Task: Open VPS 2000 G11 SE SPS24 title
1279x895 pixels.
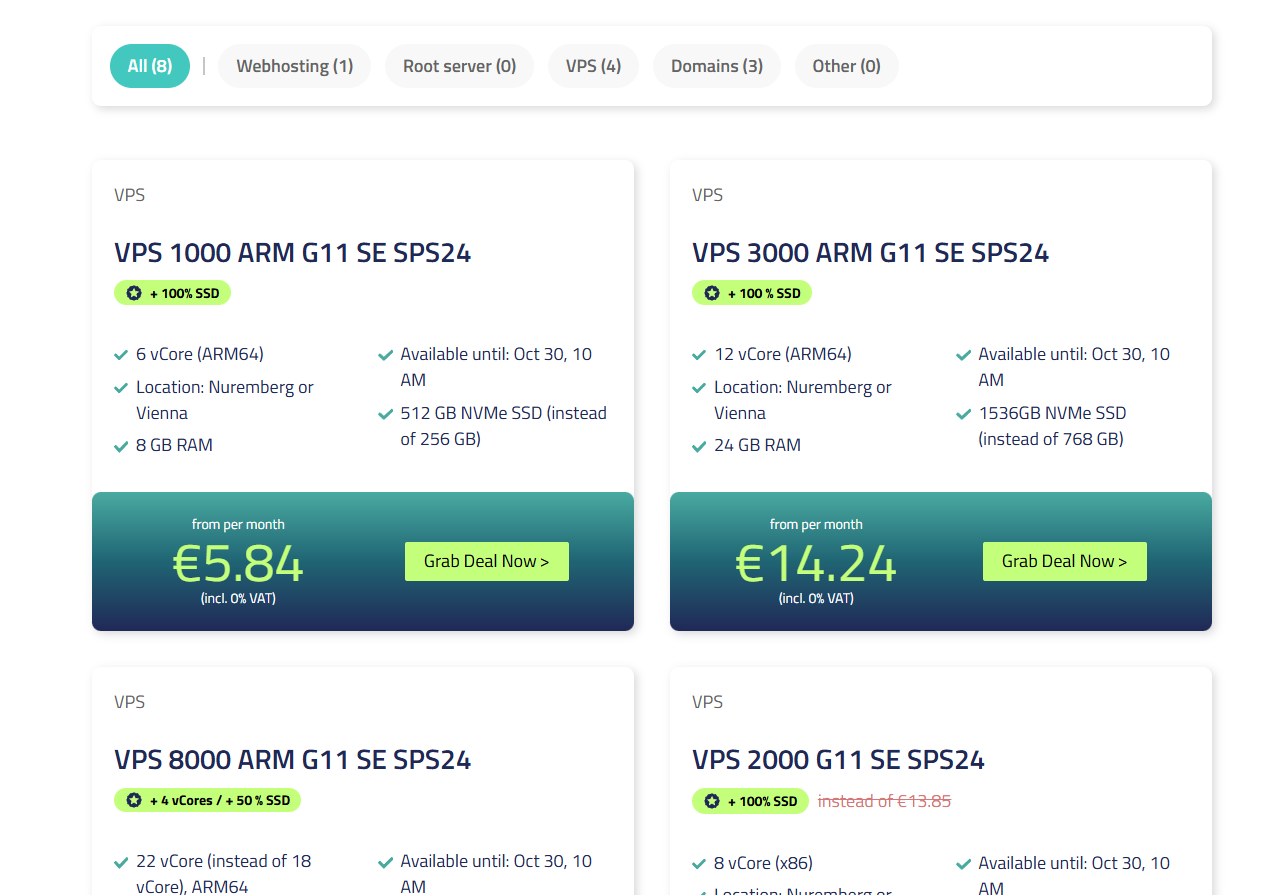Action: click(838, 759)
